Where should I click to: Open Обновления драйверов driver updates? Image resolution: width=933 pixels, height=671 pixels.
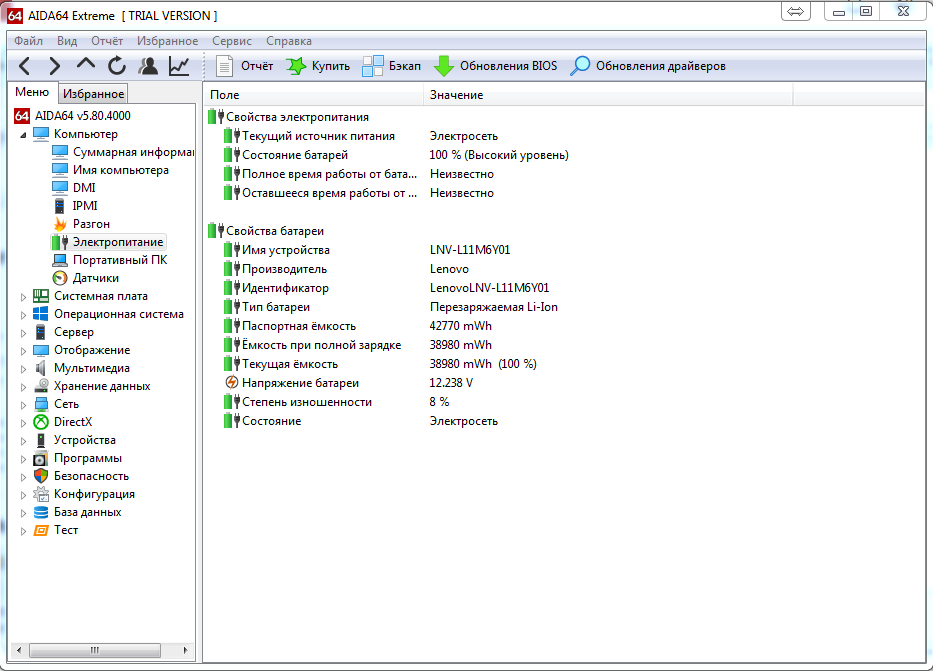[648, 66]
